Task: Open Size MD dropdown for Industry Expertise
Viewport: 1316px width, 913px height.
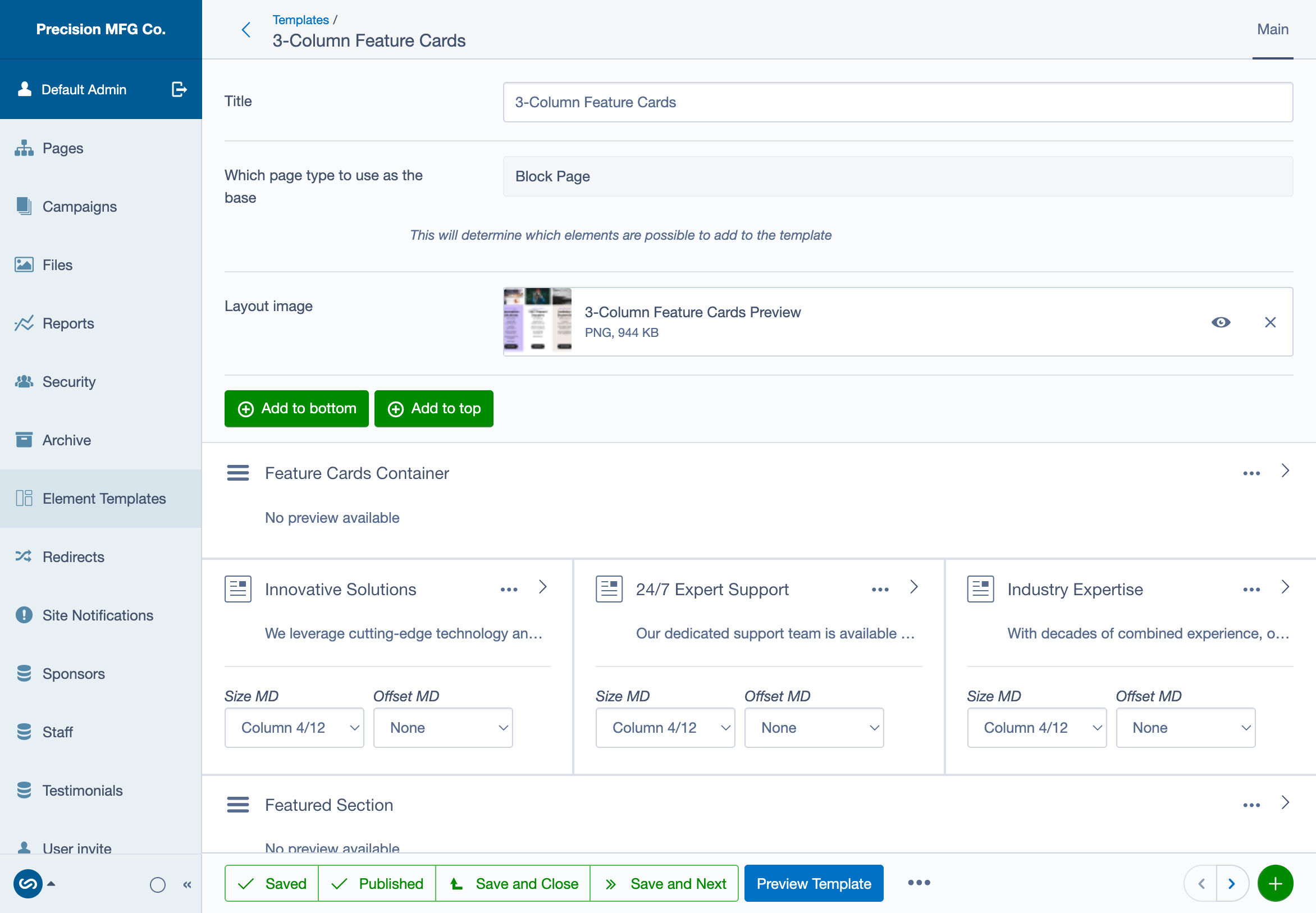Action: pyautogui.click(x=1037, y=728)
